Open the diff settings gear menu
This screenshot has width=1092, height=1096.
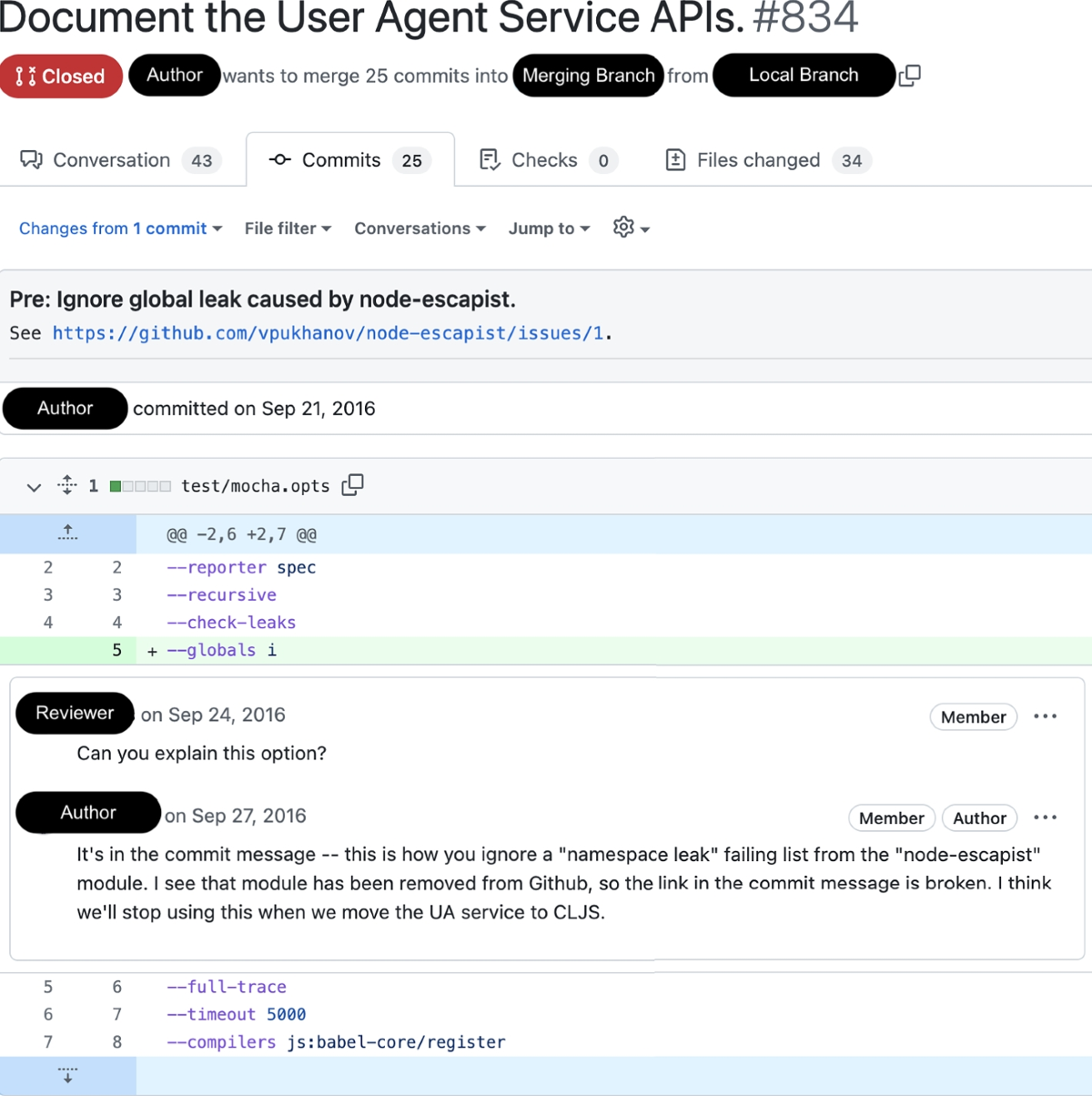point(631,228)
